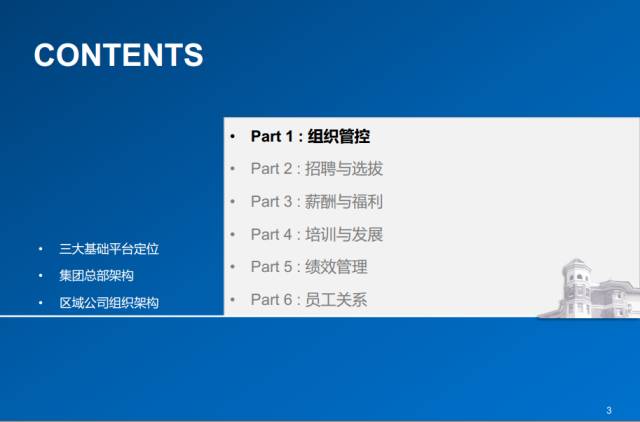
Task: Select 'Part 4 : 培训与发展' entry
Action: click(x=317, y=234)
